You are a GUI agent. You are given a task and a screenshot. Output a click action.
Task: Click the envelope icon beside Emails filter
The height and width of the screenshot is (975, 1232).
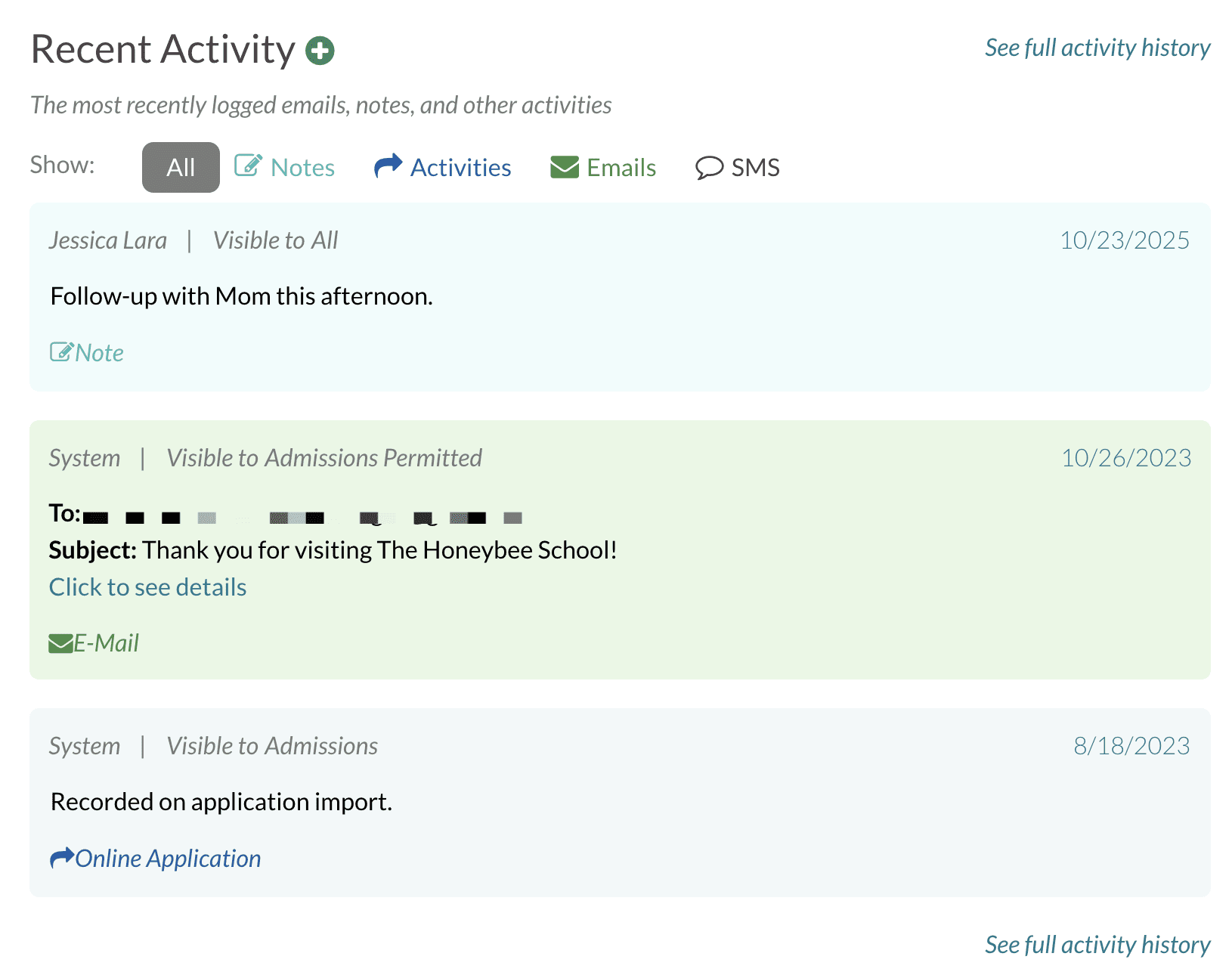tap(564, 166)
